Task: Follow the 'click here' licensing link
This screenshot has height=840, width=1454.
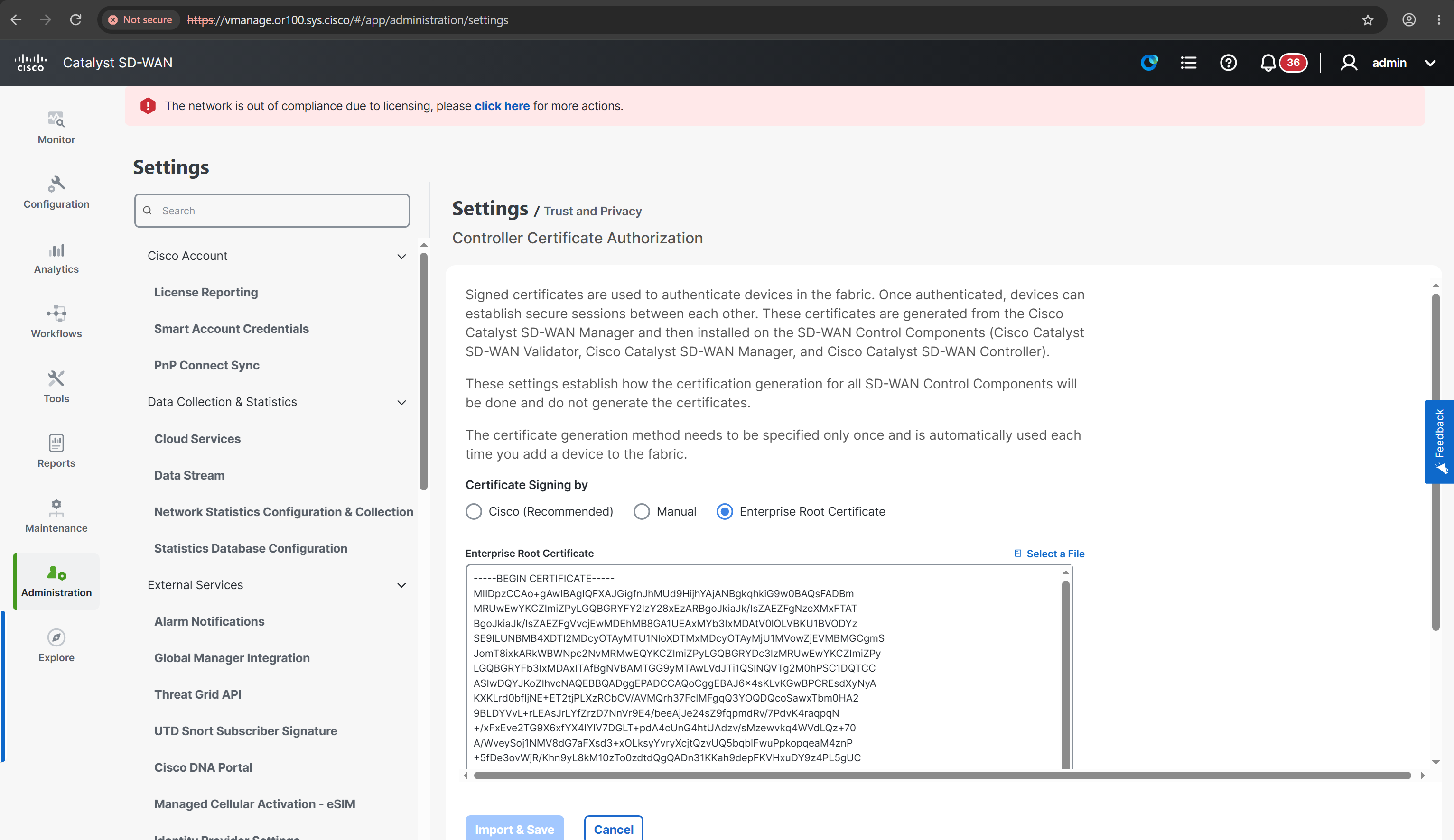Action: [502, 105]
